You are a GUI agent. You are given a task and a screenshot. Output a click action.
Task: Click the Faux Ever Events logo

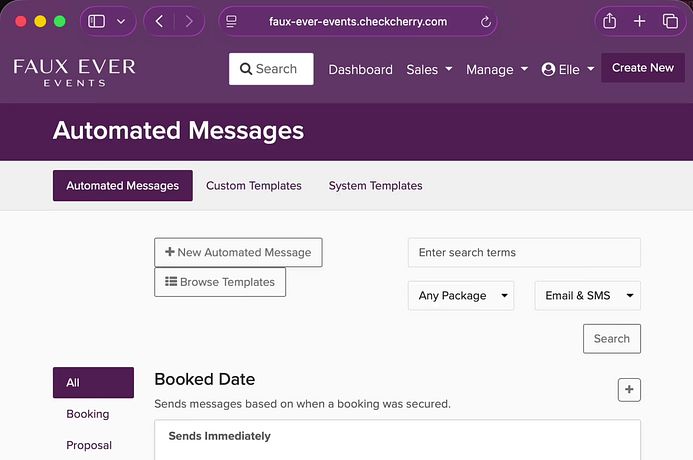point(74,72)
